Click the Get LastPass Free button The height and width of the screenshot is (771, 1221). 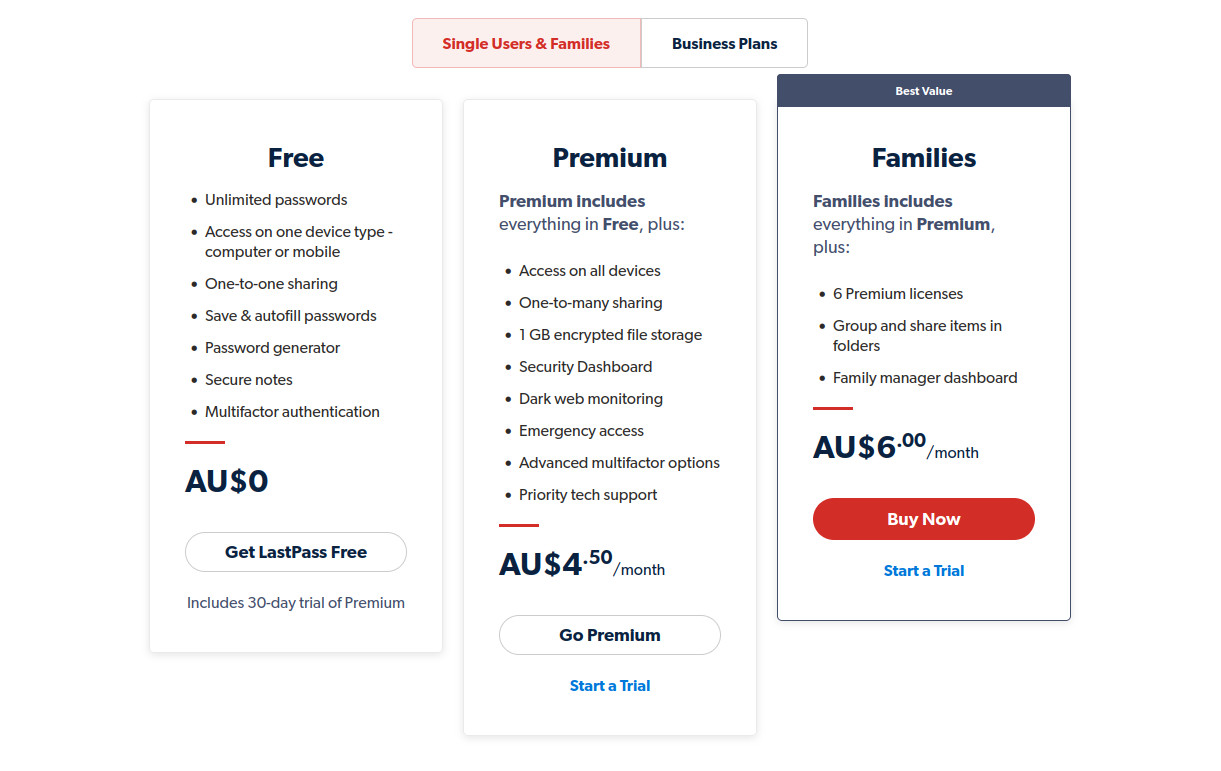click(x=296, y=552)
